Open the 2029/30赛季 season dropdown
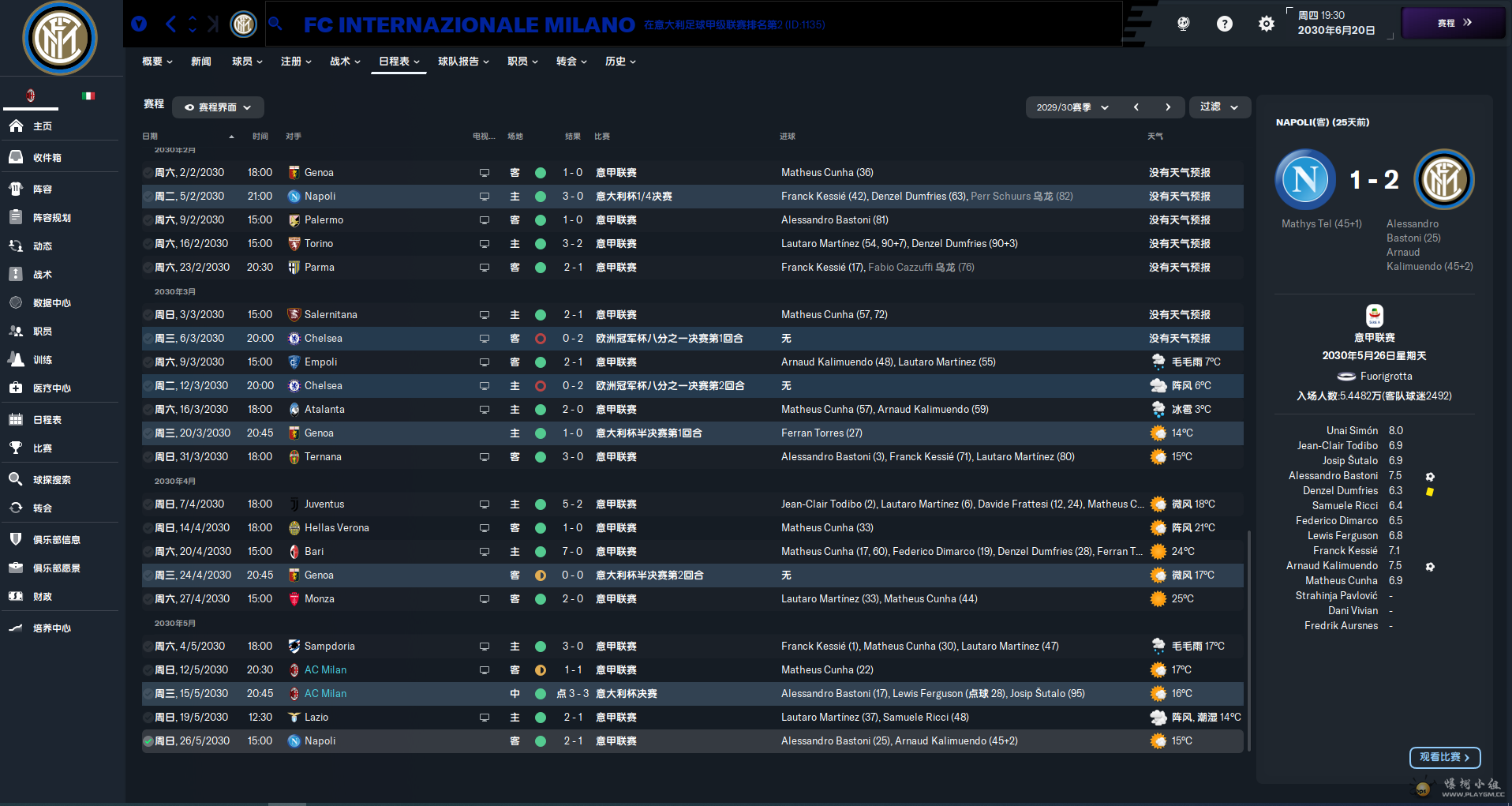The width and height of the screenshot is (1512, 806). tap(1072, 107)
